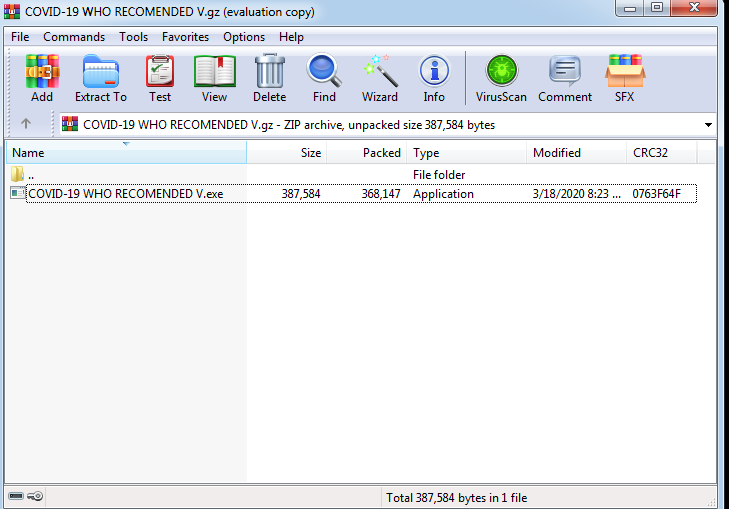Add an archive Comment
Image resolution: width=729 pixels, height=509 pixels.
pos(565,71)
